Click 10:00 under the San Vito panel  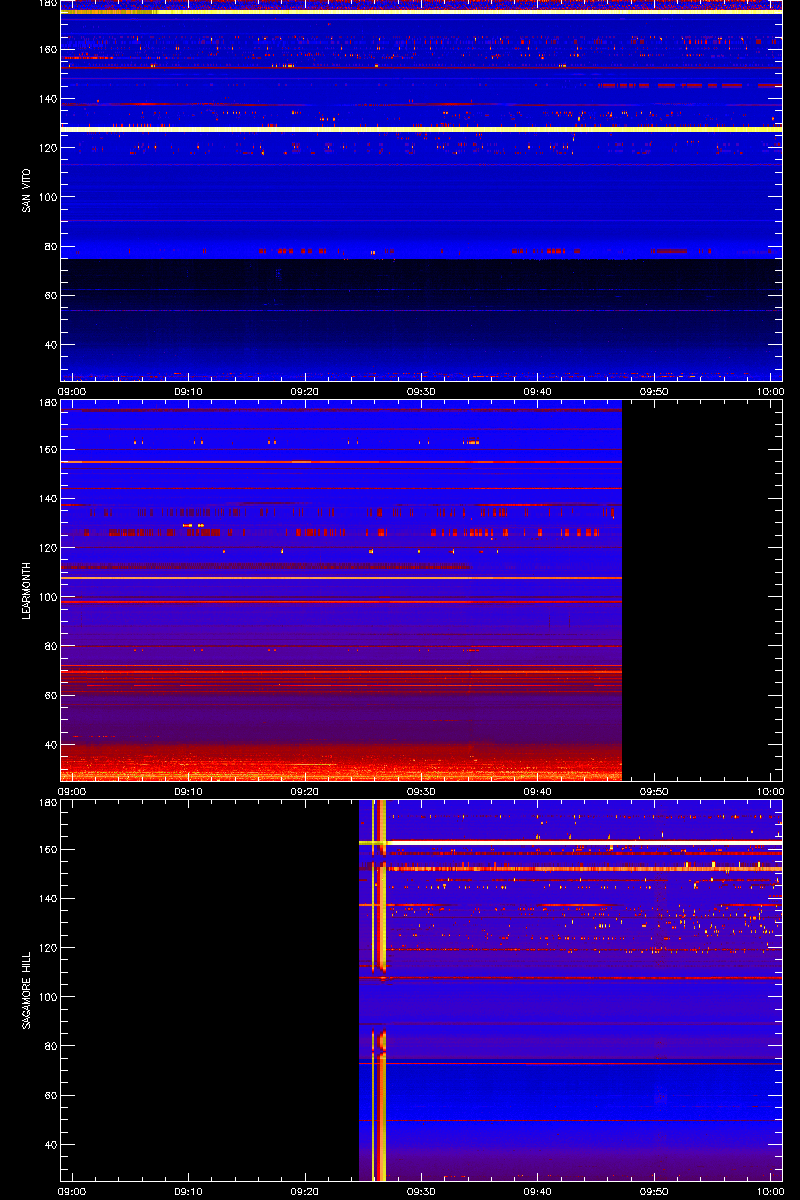(x=770, y=392)
